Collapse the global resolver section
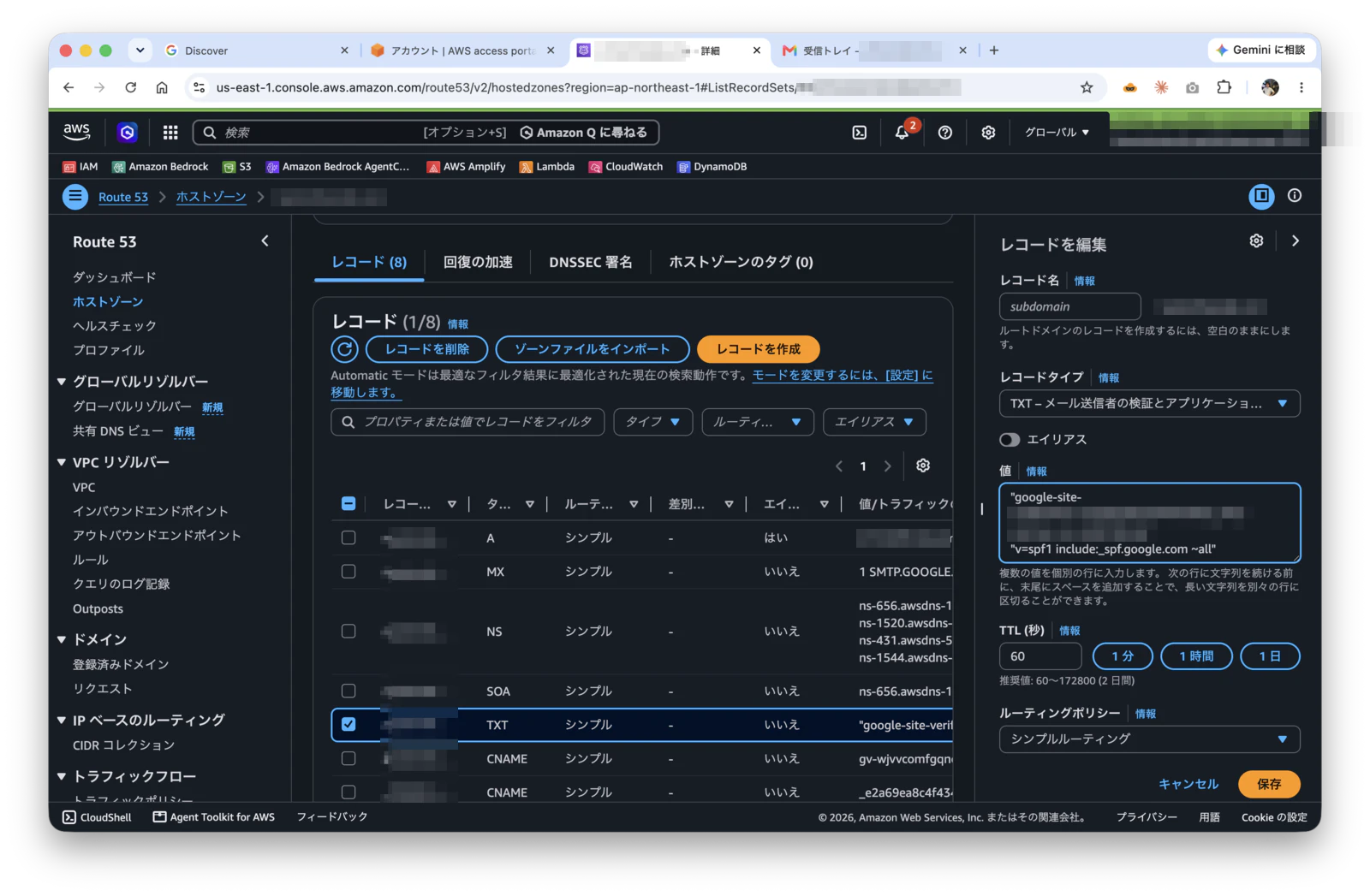Image resolution: width=1370 pixels, height=896 pixels. (x=62, y=381)
